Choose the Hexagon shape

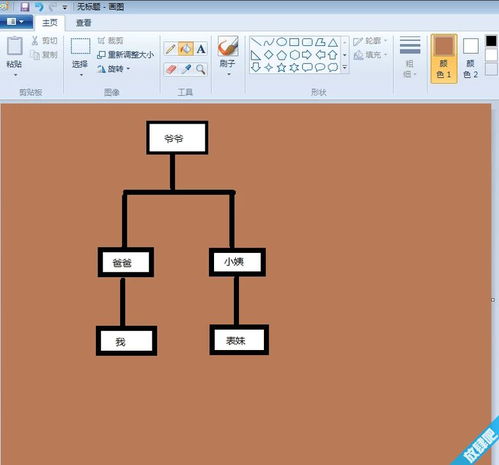(295, 55)
